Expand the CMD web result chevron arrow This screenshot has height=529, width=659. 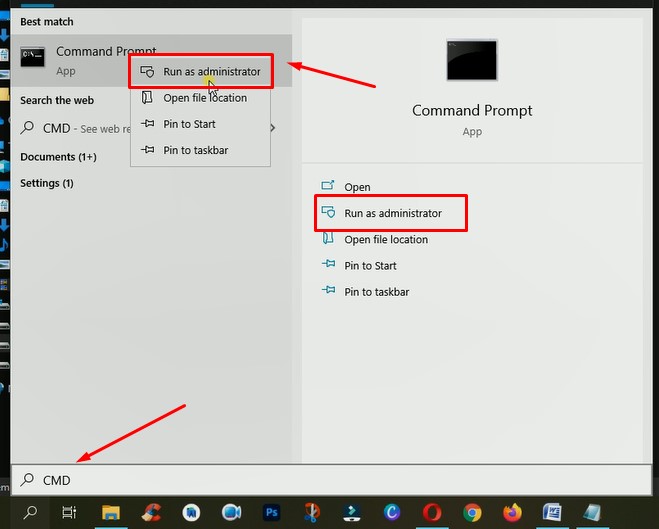pyautogui.click(x=273, y=128)
